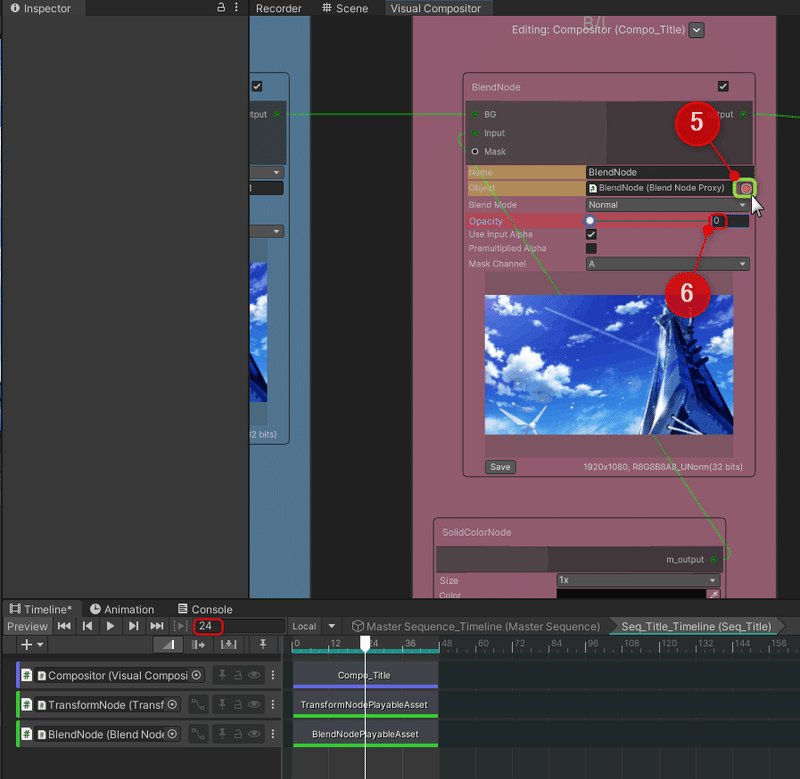The image size is (800, 779).
Task: Toggle the marker pin on the Compositor track
Action: tap(222, 675)
